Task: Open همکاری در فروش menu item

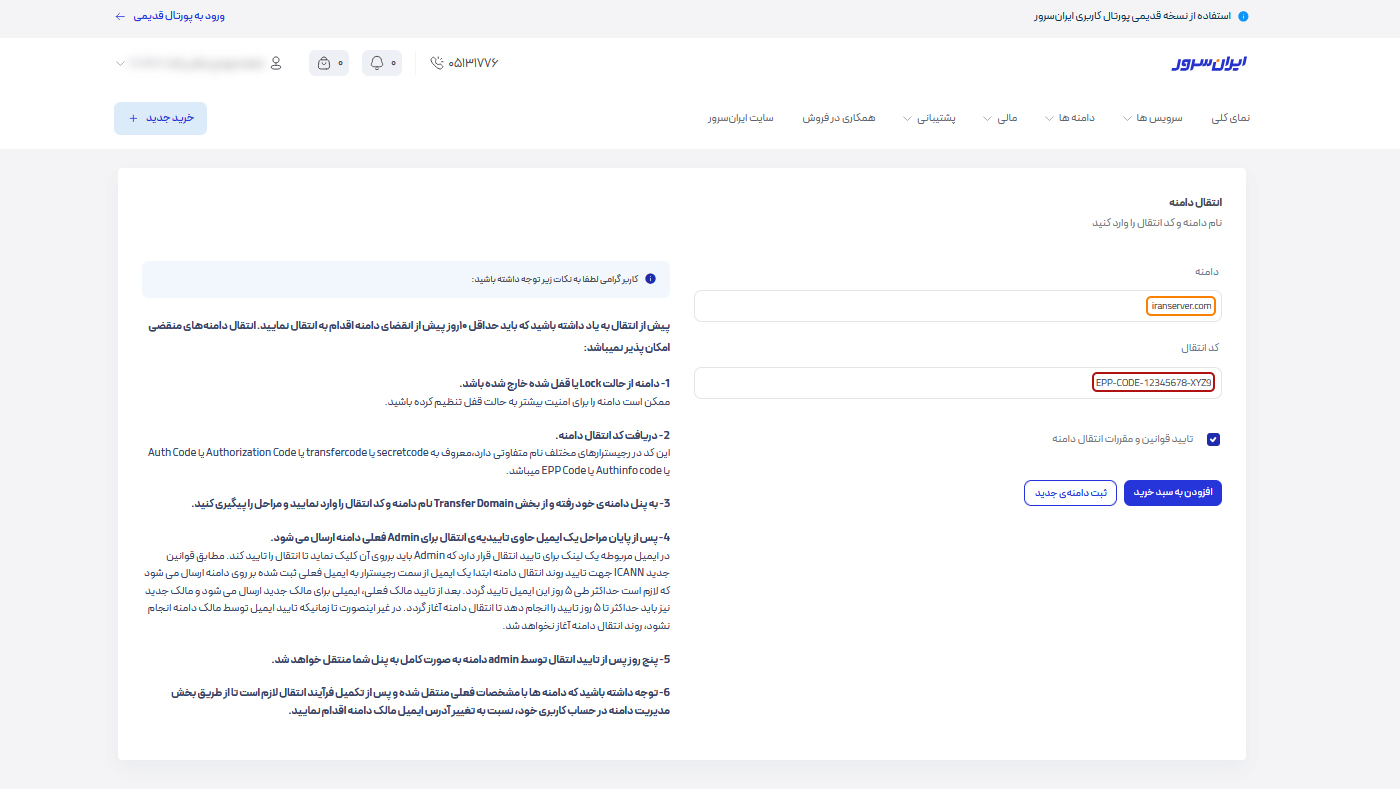Action: click(838, 118)
